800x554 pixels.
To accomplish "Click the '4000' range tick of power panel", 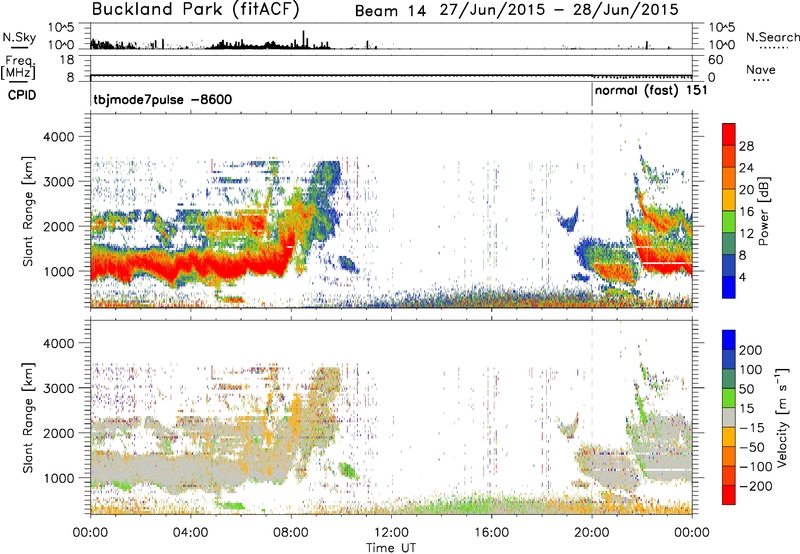I will click(58, 137).
